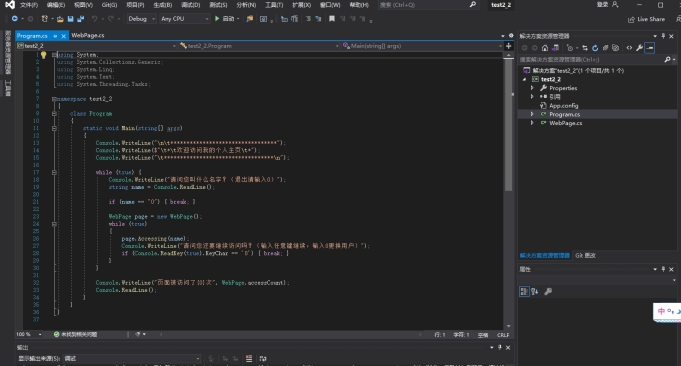Click the Sync with Active Document icon
Screen dimensions: 681x366
[585, 48]
